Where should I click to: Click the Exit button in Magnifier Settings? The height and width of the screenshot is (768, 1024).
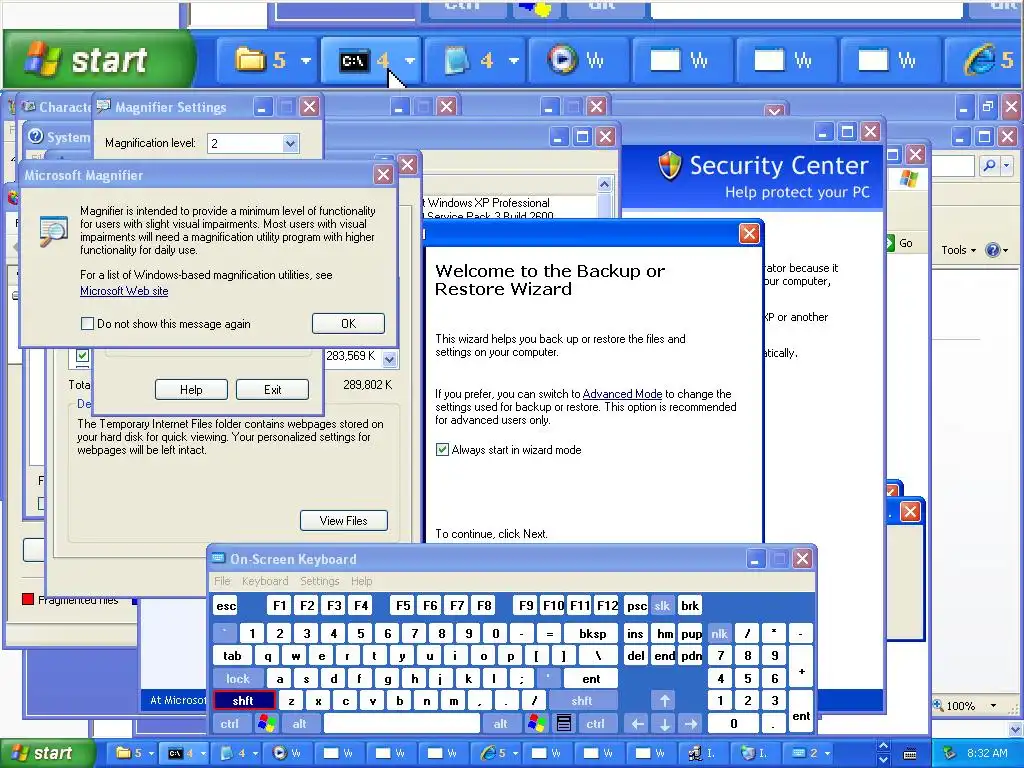(x=272, y=390)
